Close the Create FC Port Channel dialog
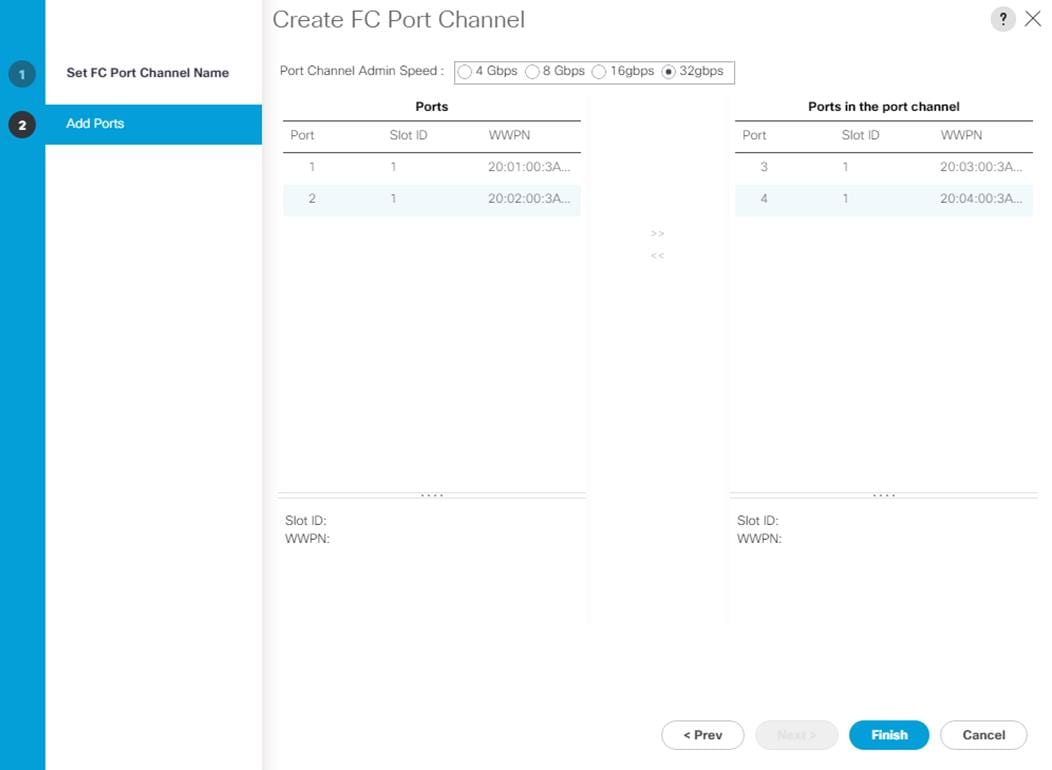 pyautogui.click(x=1033, y=19)
